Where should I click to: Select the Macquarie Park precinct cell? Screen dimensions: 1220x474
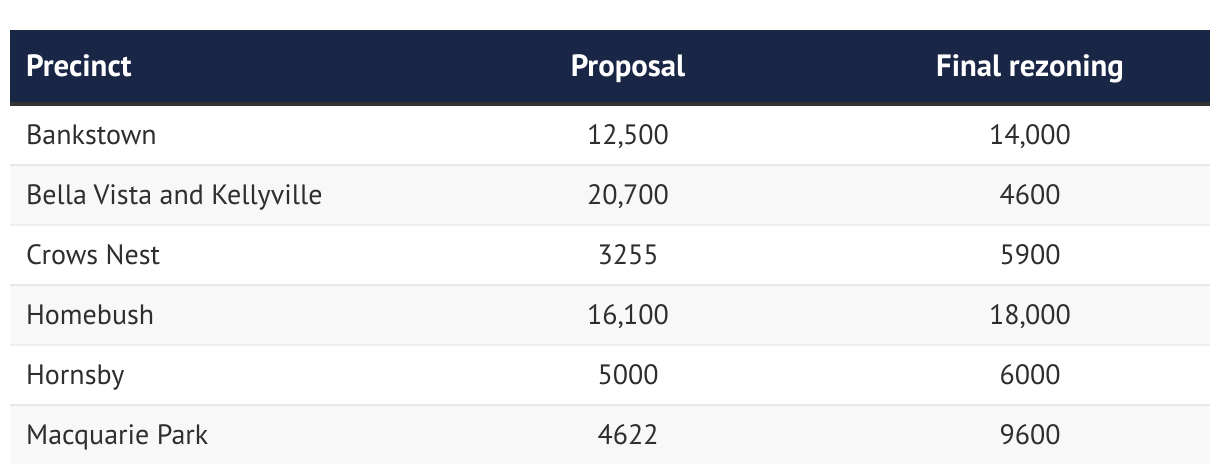(x=117, y=435)
